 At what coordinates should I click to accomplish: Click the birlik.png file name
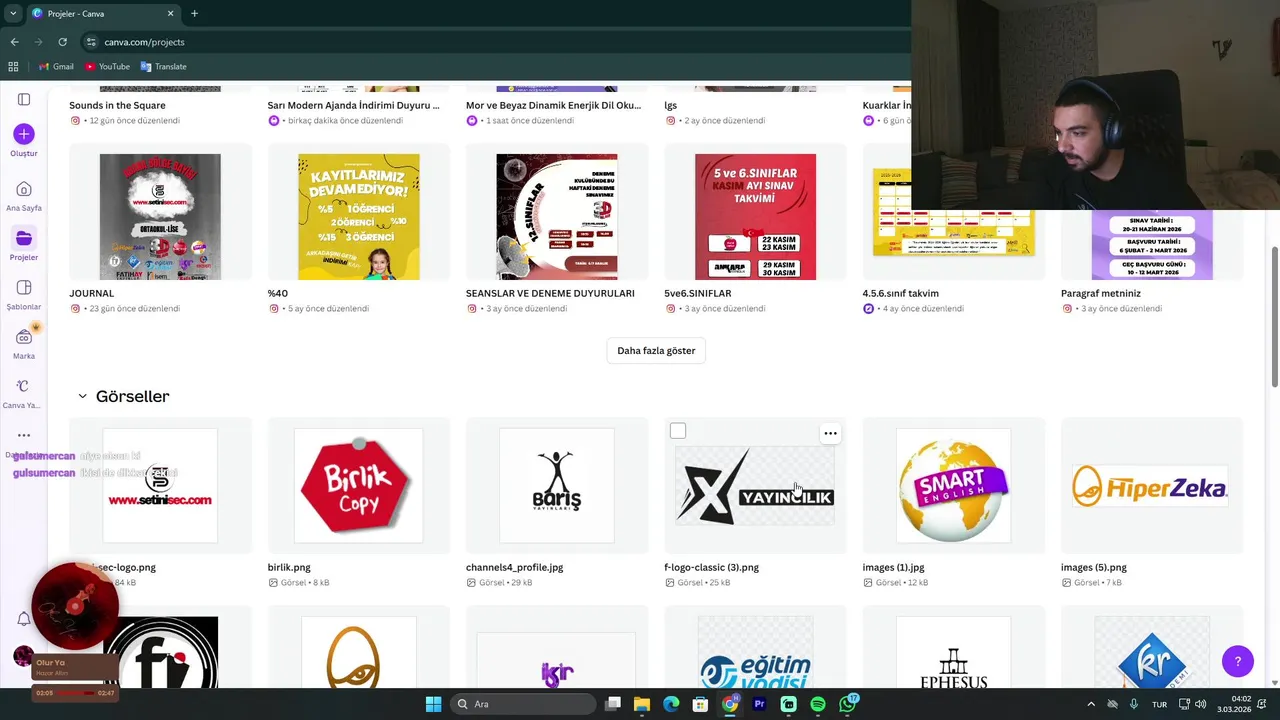pyautogui.click(x=289, y=567)
